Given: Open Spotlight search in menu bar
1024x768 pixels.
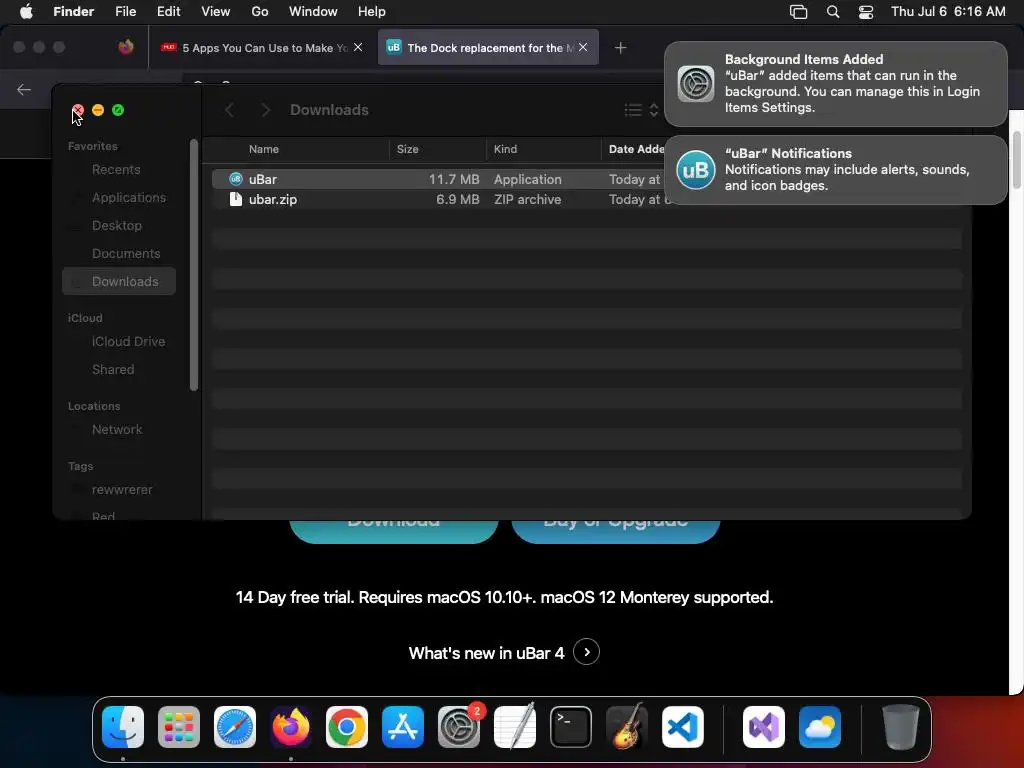Looking at the screenshot, I should pos(833,12).
